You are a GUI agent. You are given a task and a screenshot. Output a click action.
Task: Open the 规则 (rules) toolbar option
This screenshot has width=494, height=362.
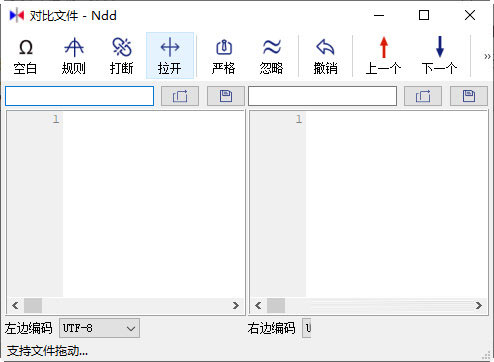click(x=74, y=56)
